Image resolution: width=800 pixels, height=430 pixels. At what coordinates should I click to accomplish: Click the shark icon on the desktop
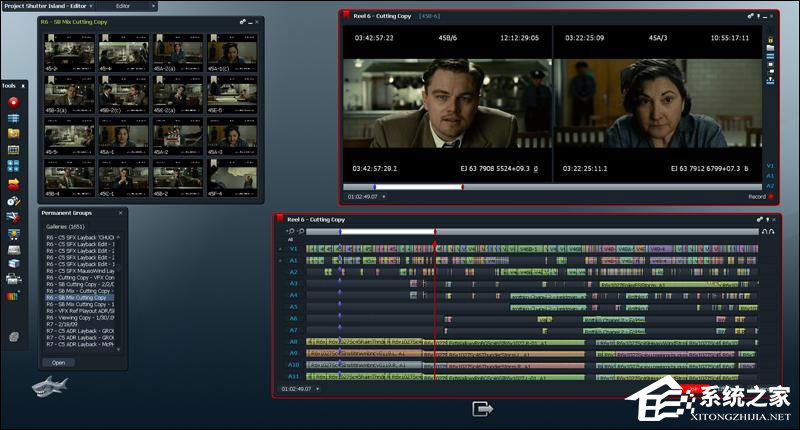point(49,386)
